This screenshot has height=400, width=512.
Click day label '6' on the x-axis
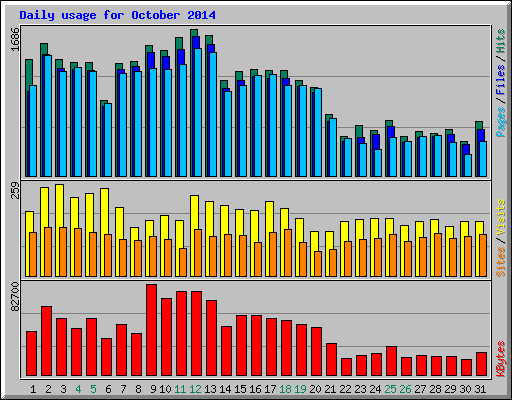[x=108, y=389]
